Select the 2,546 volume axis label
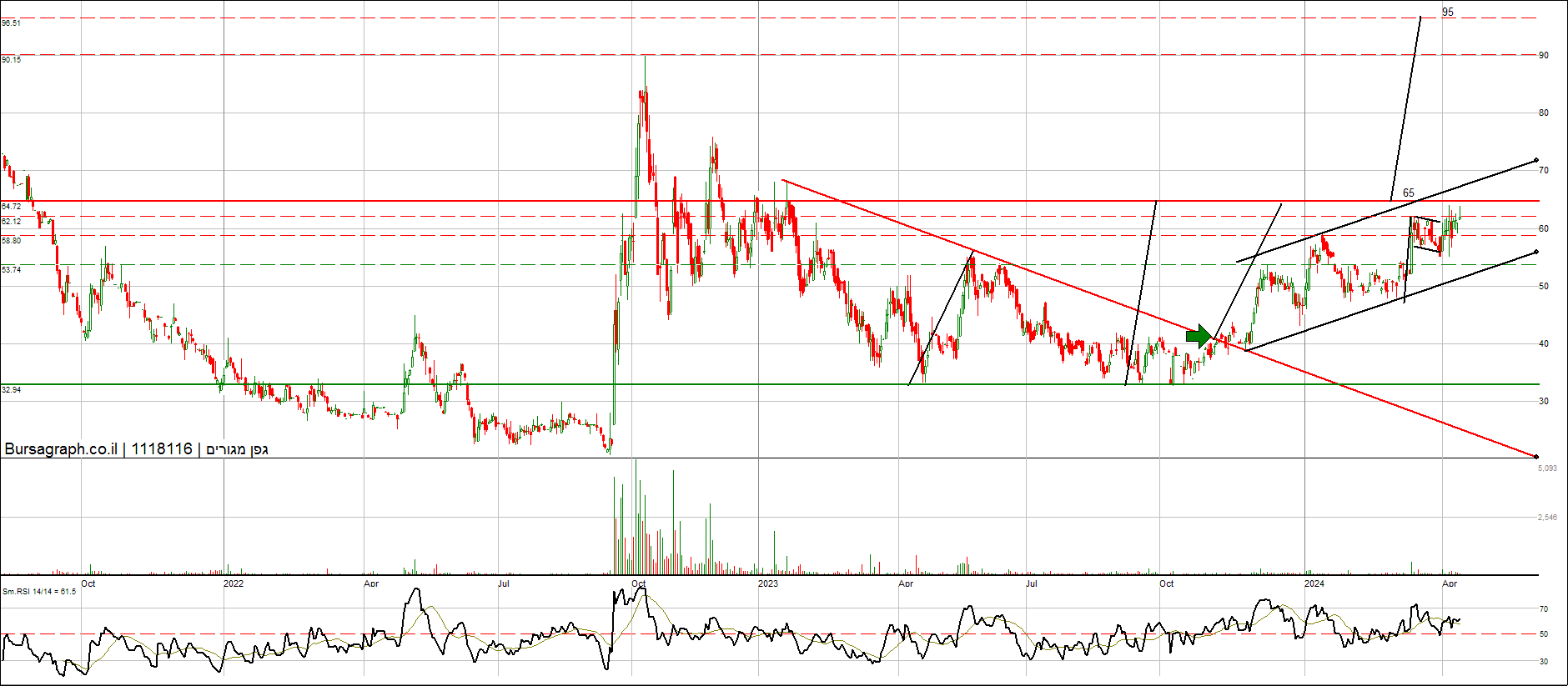Image resolution: width=1568 pixels, height=686 pixels. 1547,518
